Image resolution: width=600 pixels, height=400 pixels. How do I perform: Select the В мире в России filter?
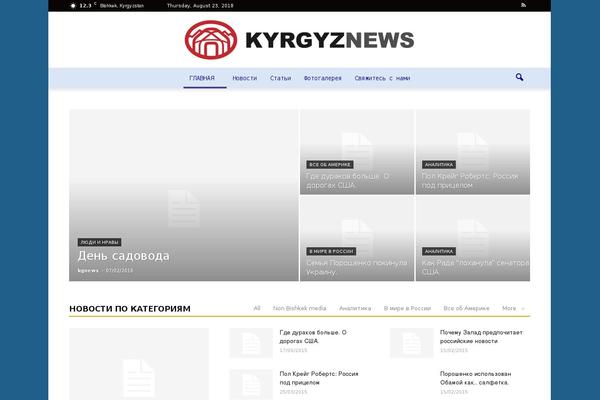click(x=408, y=308)
